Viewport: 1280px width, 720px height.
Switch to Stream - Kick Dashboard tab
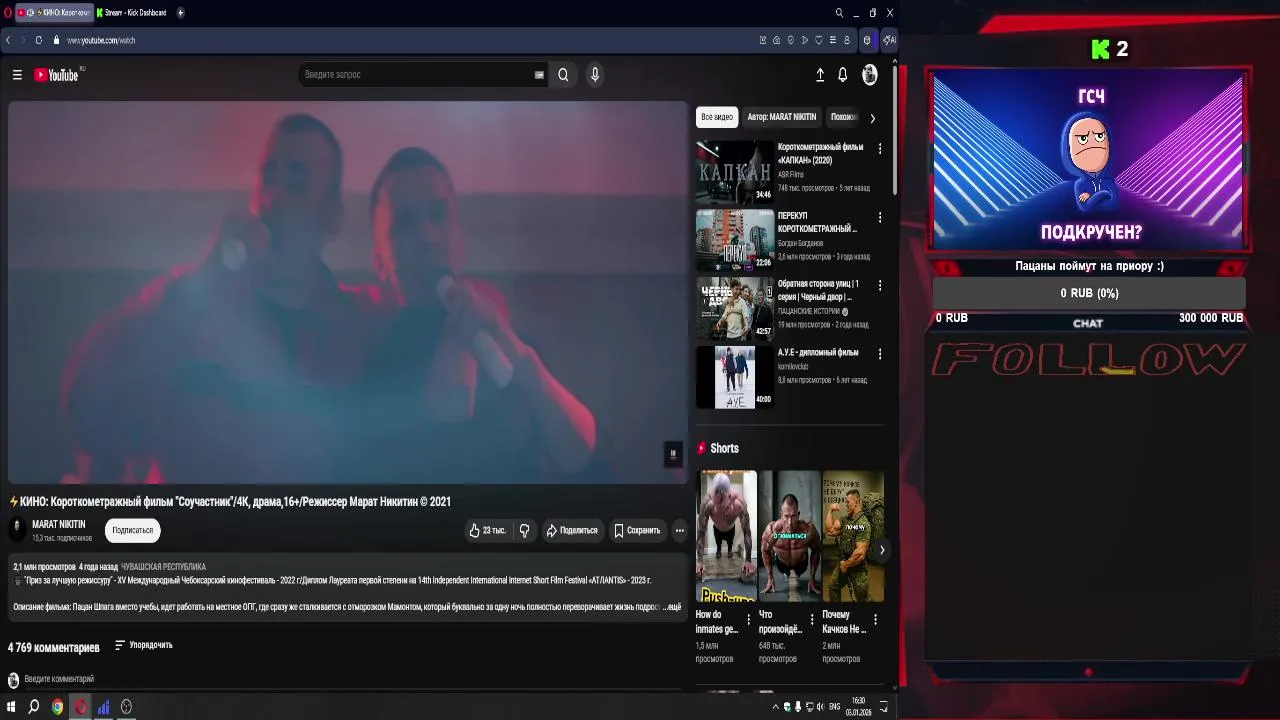click(133, 13)
